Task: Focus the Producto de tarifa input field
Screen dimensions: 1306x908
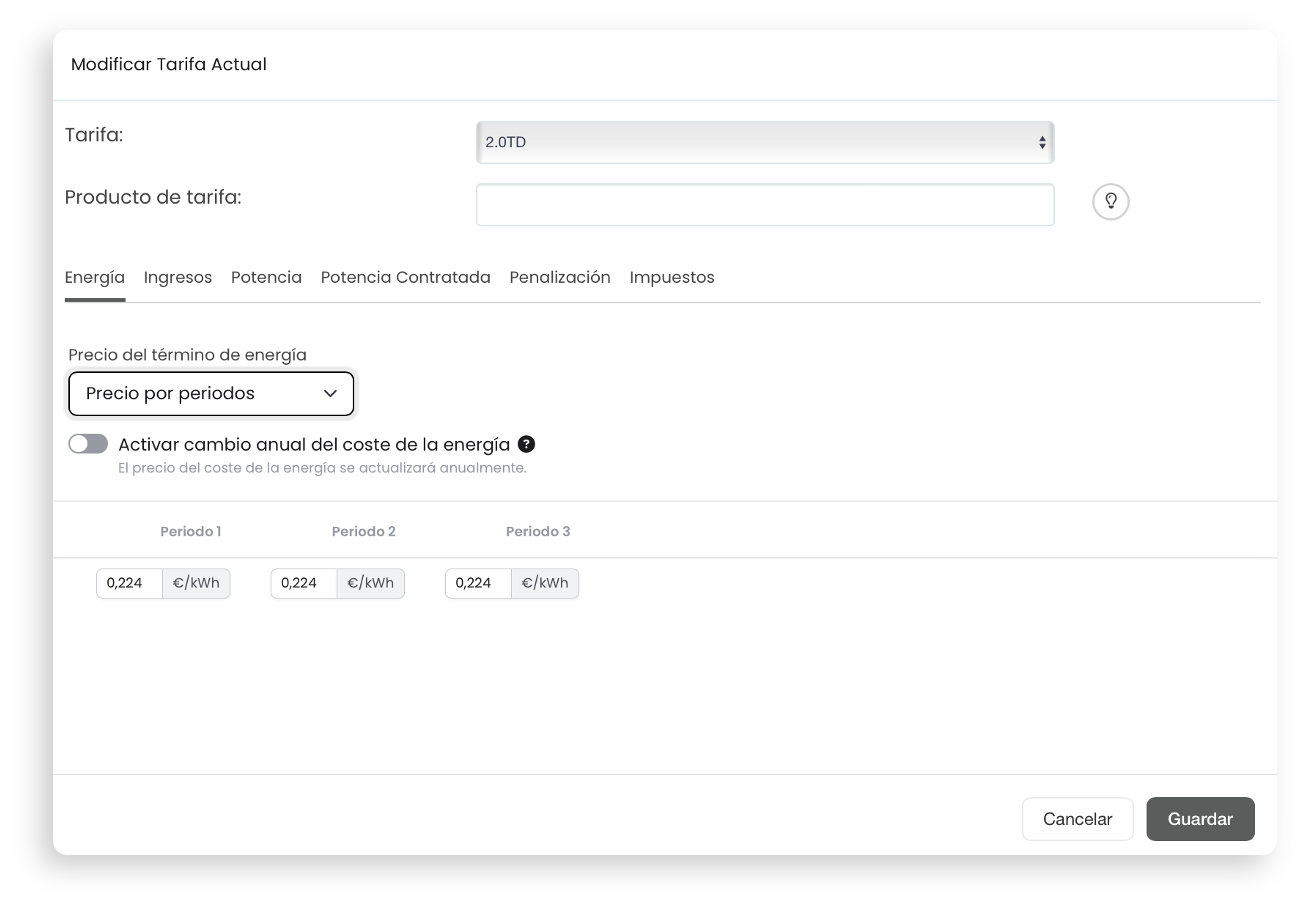Action: 765,205
